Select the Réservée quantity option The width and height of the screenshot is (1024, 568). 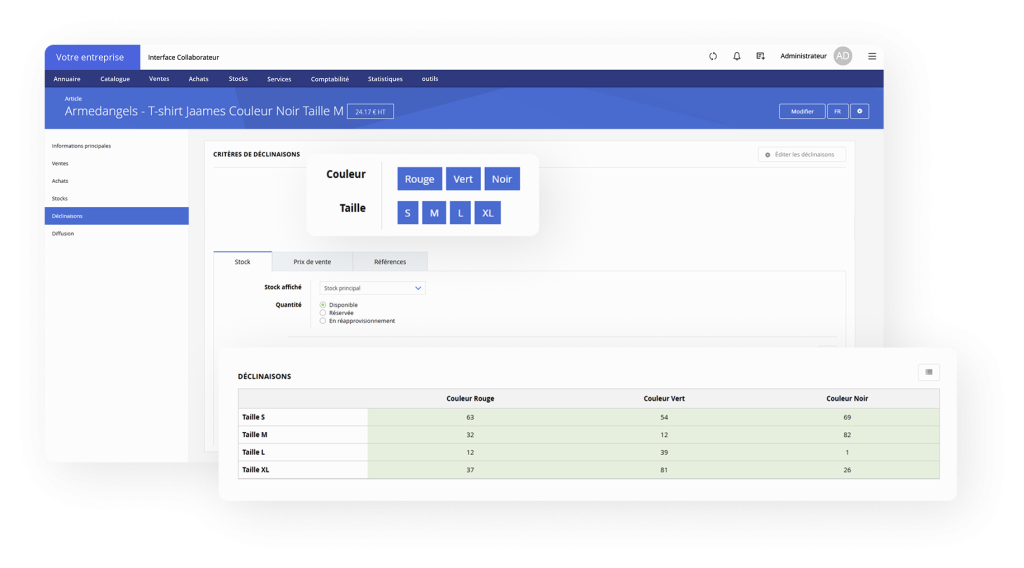coord(322,313)
